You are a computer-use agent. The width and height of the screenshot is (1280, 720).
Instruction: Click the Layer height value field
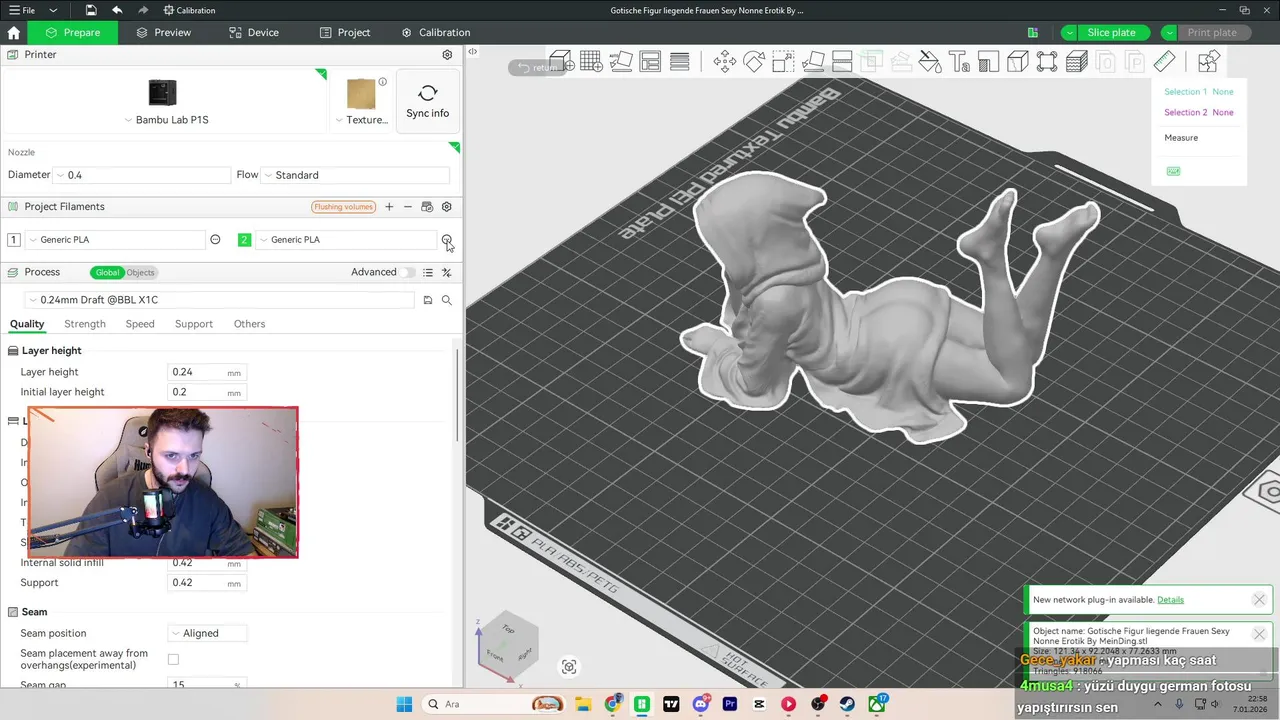pyautogui.click(x=206, y=372)
